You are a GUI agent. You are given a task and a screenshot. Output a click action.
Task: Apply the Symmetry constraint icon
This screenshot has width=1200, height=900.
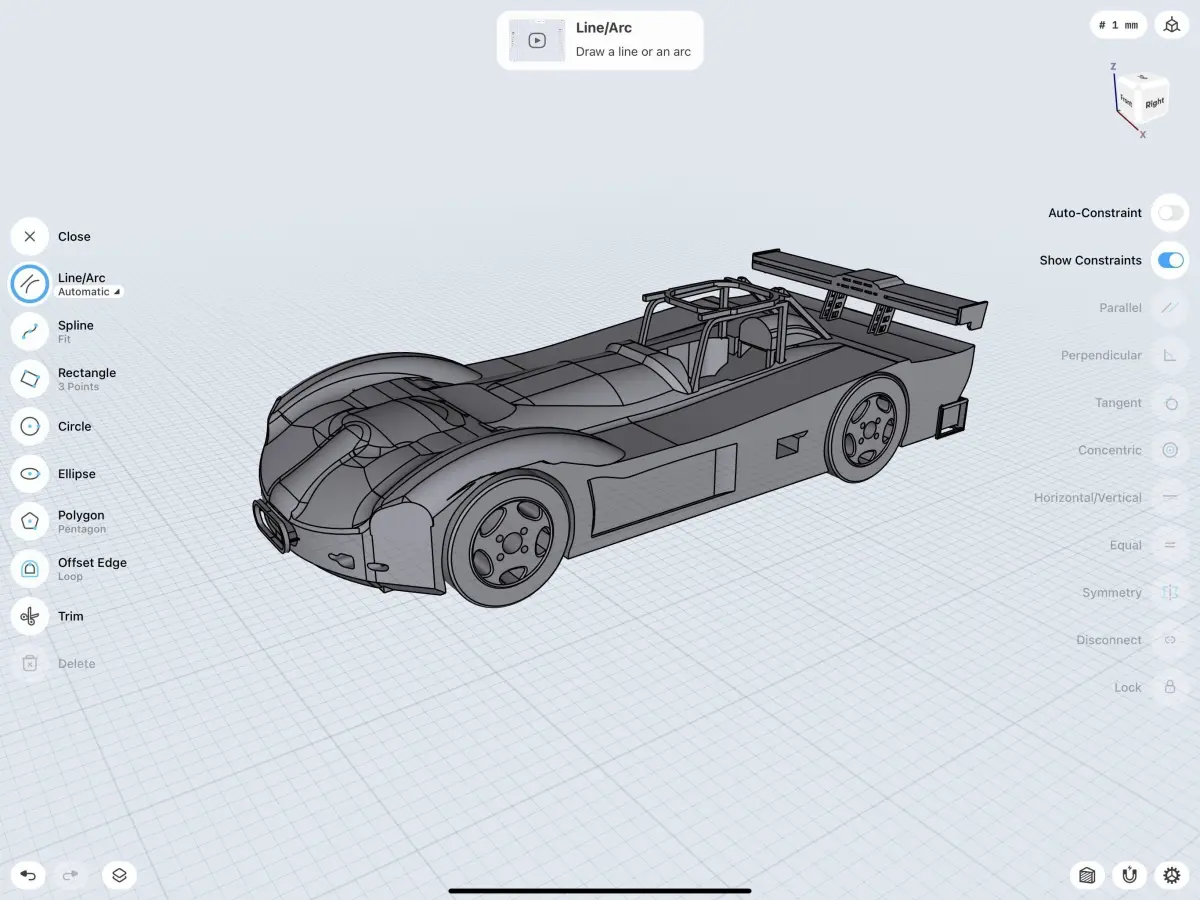coord(1170,593)
